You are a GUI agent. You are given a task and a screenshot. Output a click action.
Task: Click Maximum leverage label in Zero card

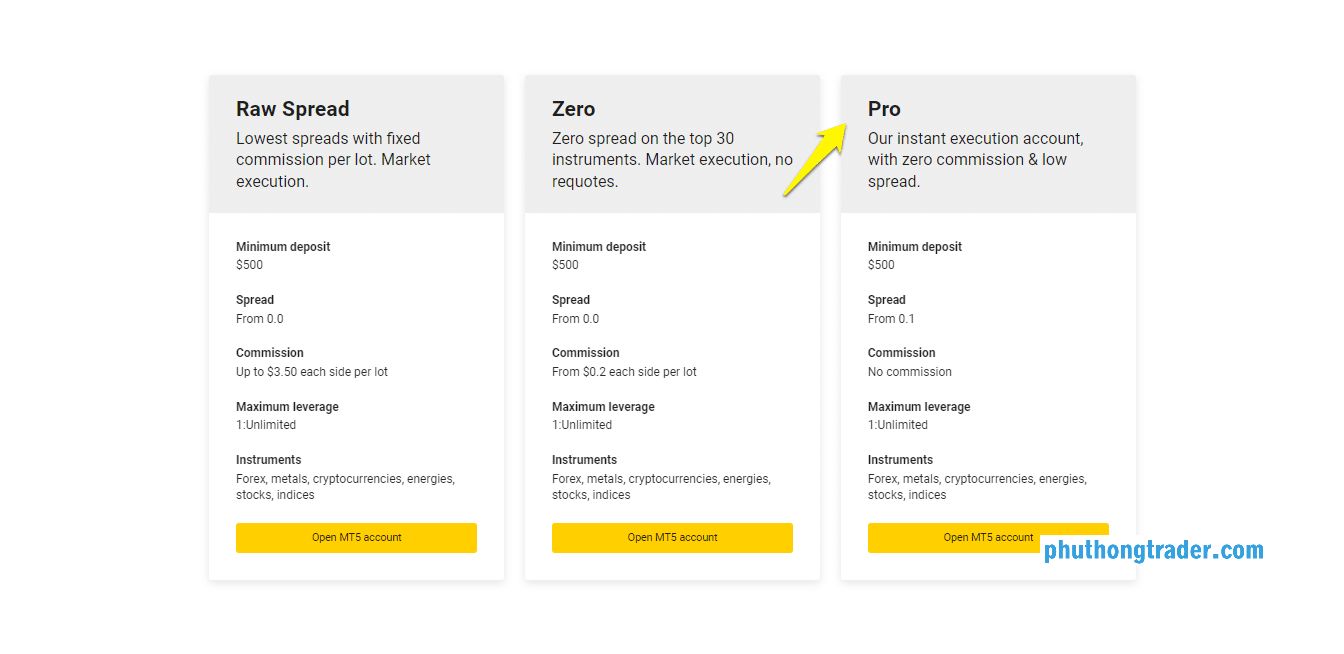603,407
